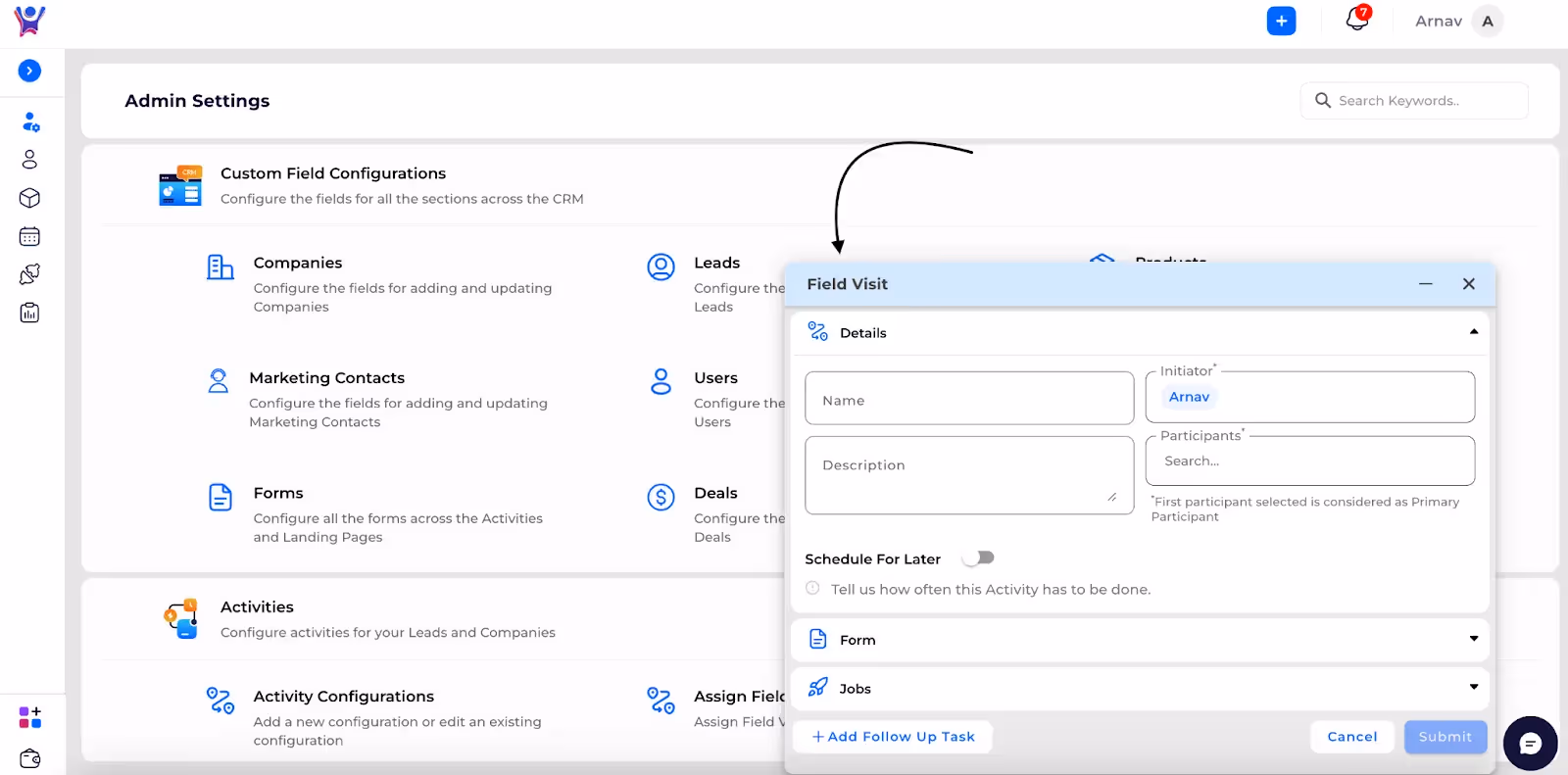Open the Companies field configuration
This screenshot has width=1568, height=775.
298,263
